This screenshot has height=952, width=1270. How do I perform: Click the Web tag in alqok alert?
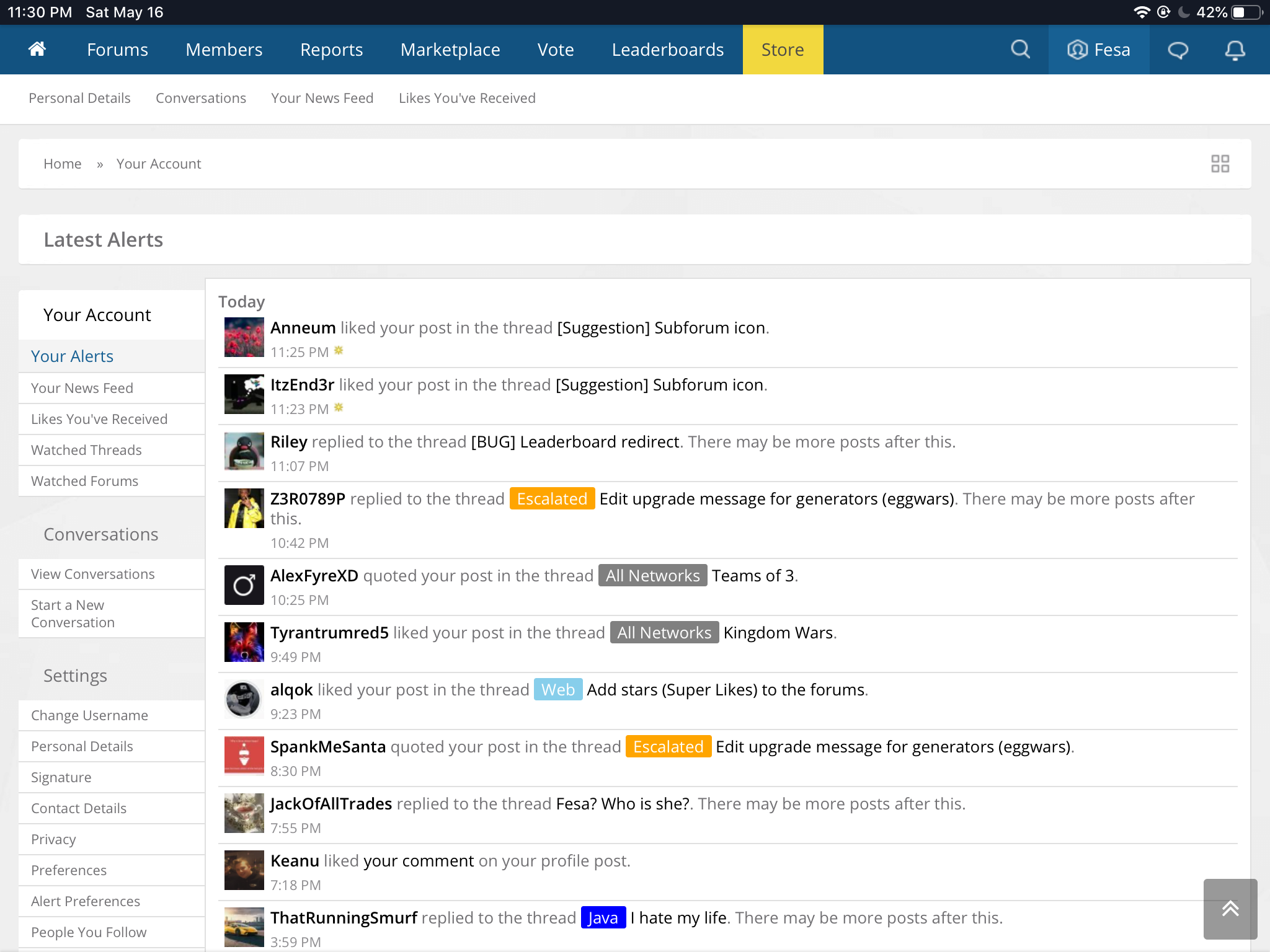tap(558, 689)
